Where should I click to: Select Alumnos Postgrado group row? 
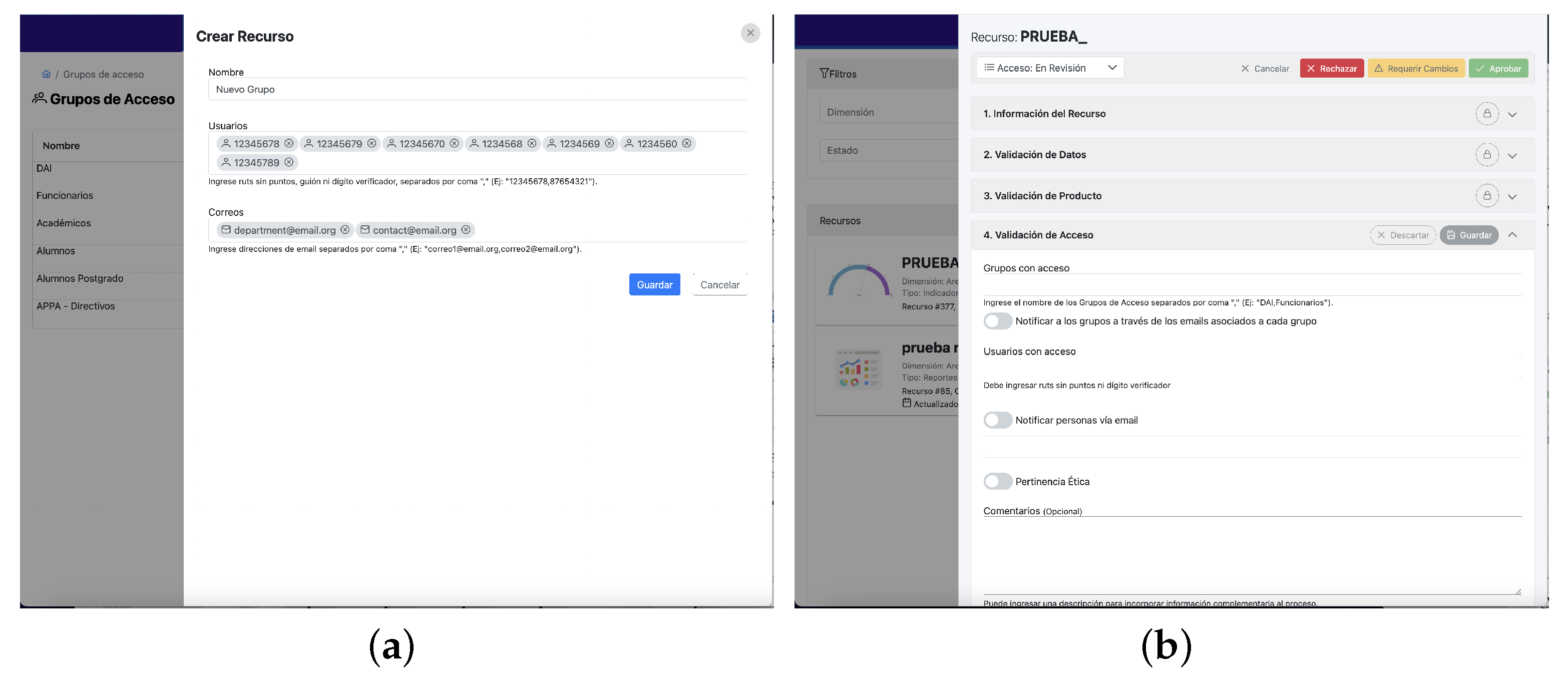tap(80, 278)
